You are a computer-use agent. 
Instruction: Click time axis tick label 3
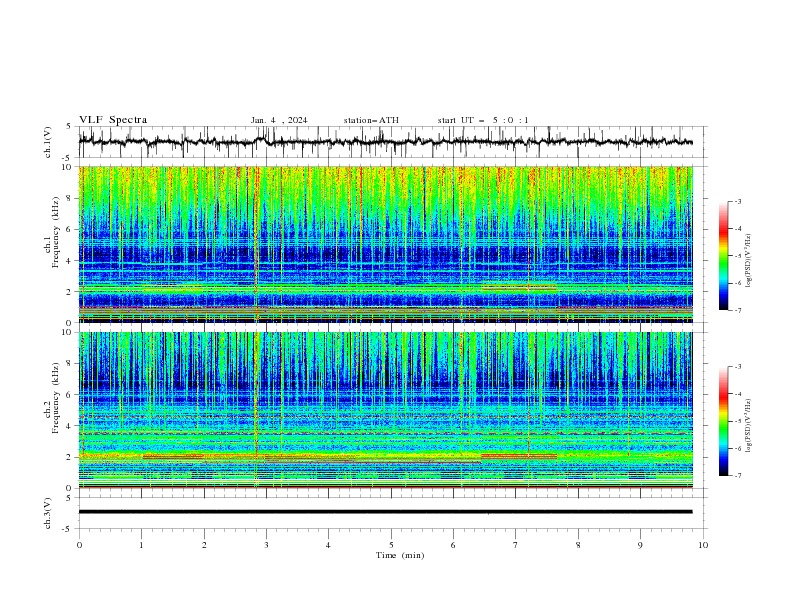(x=266, y=545)
